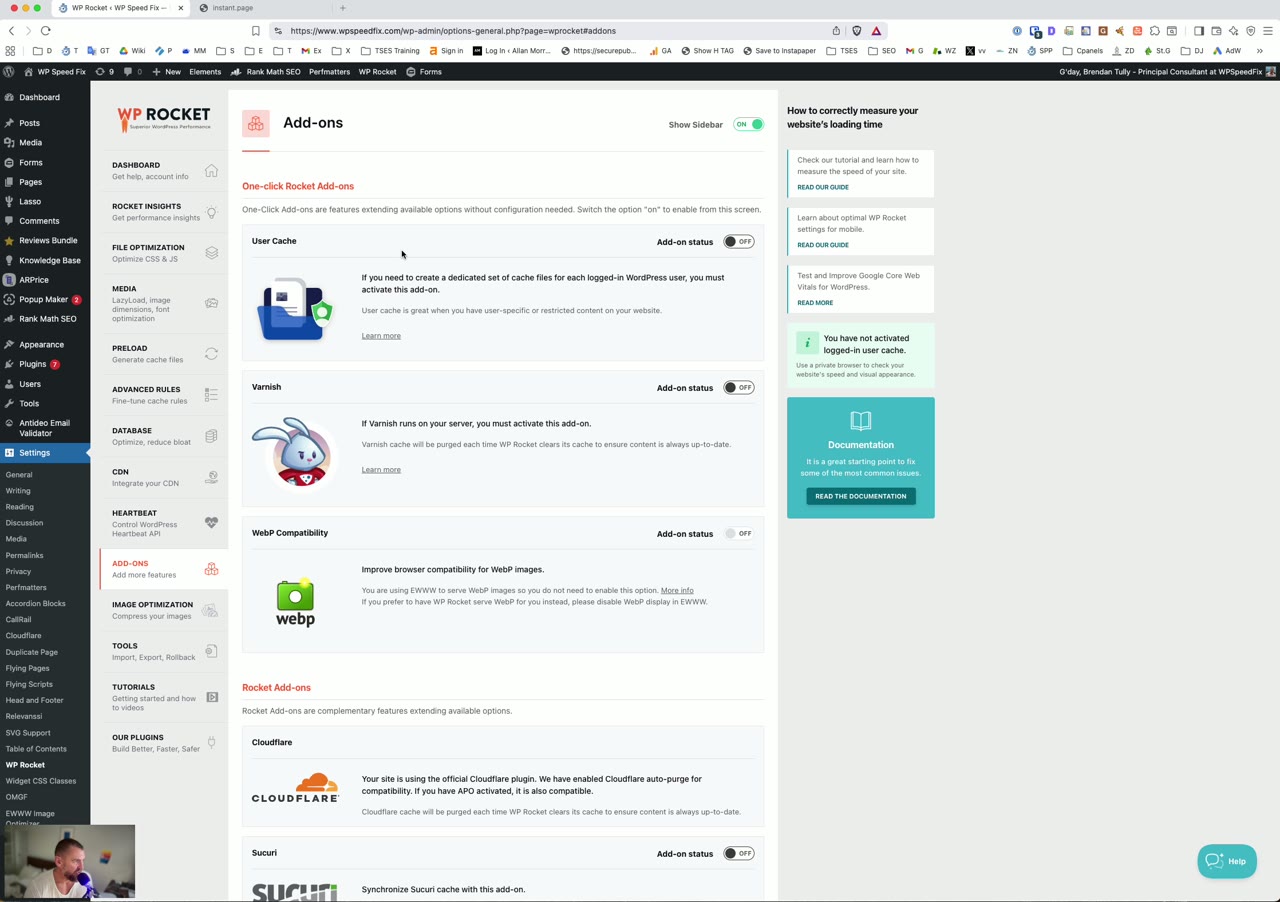Click the webp camera logo
The image size is (1280, 902).
click(x=294, y=600)
